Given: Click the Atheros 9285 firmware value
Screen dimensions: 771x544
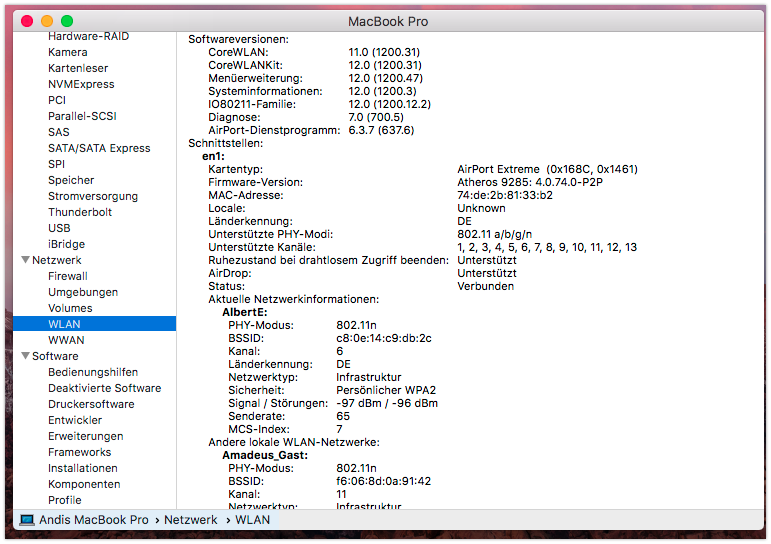Looking at the screenshot, I should [x=530, y=182].
